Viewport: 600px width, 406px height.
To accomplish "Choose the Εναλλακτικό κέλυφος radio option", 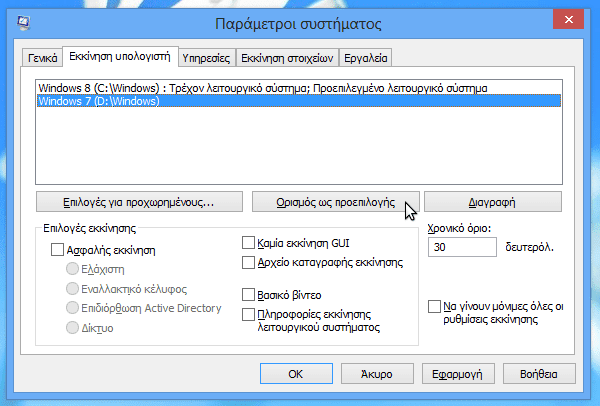I will (x=72, y=289).
